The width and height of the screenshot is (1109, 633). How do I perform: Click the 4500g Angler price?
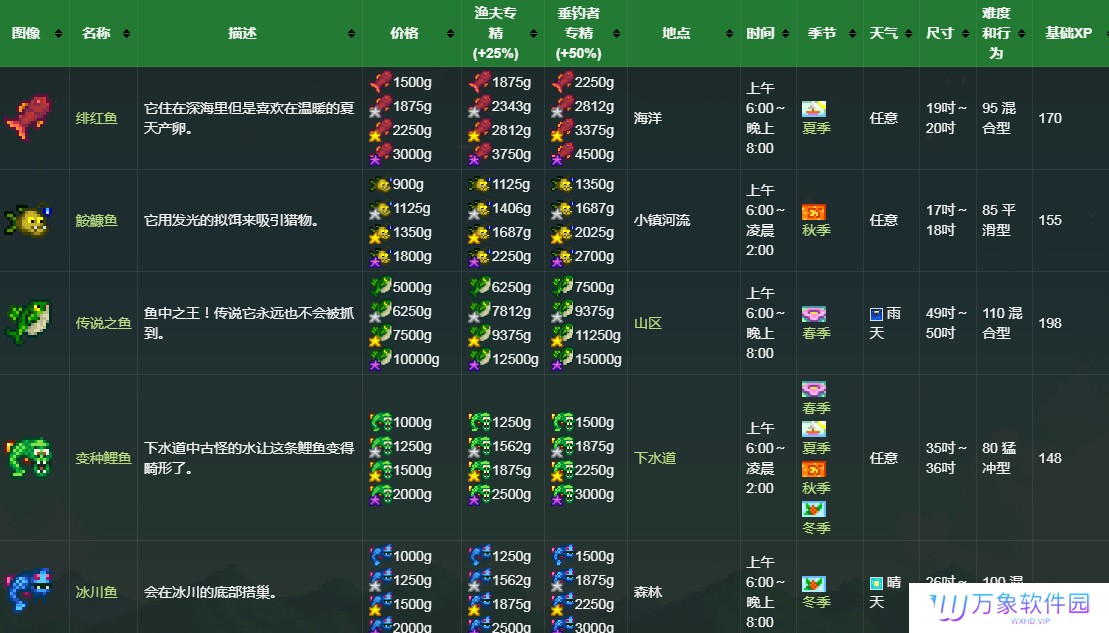594,154
